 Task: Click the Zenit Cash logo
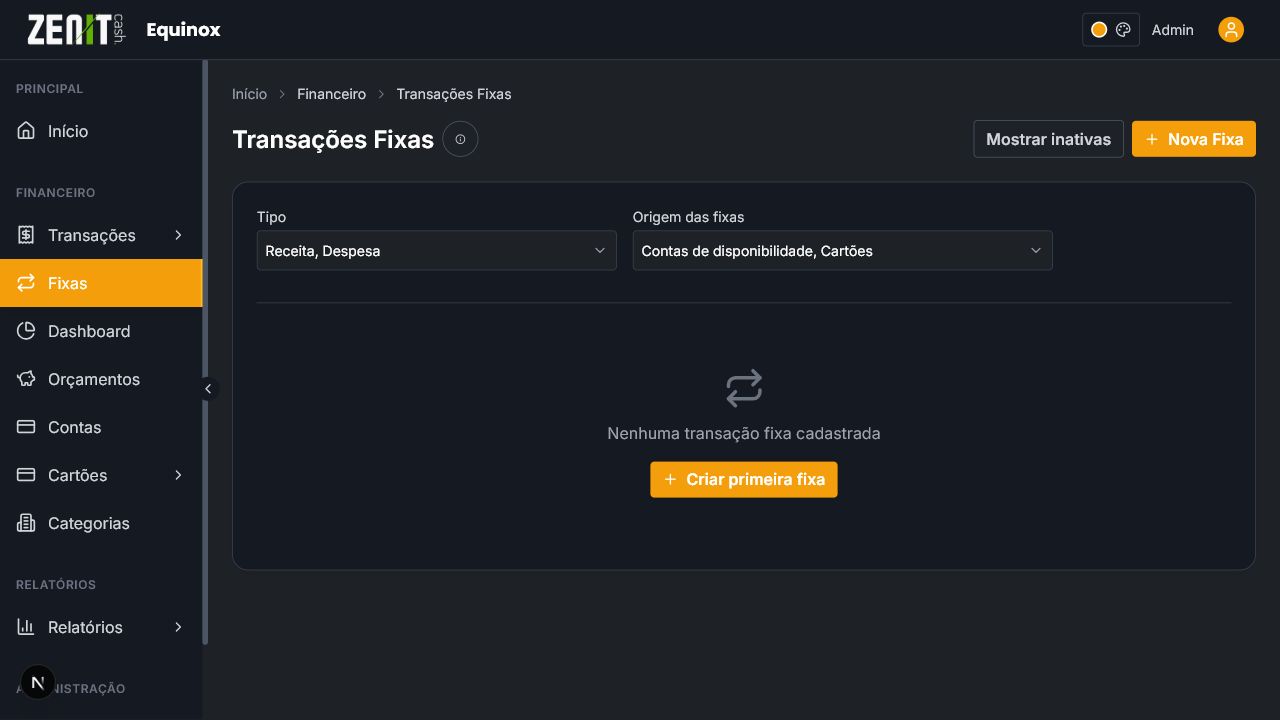pyautogui.click(x=77, y=29)
